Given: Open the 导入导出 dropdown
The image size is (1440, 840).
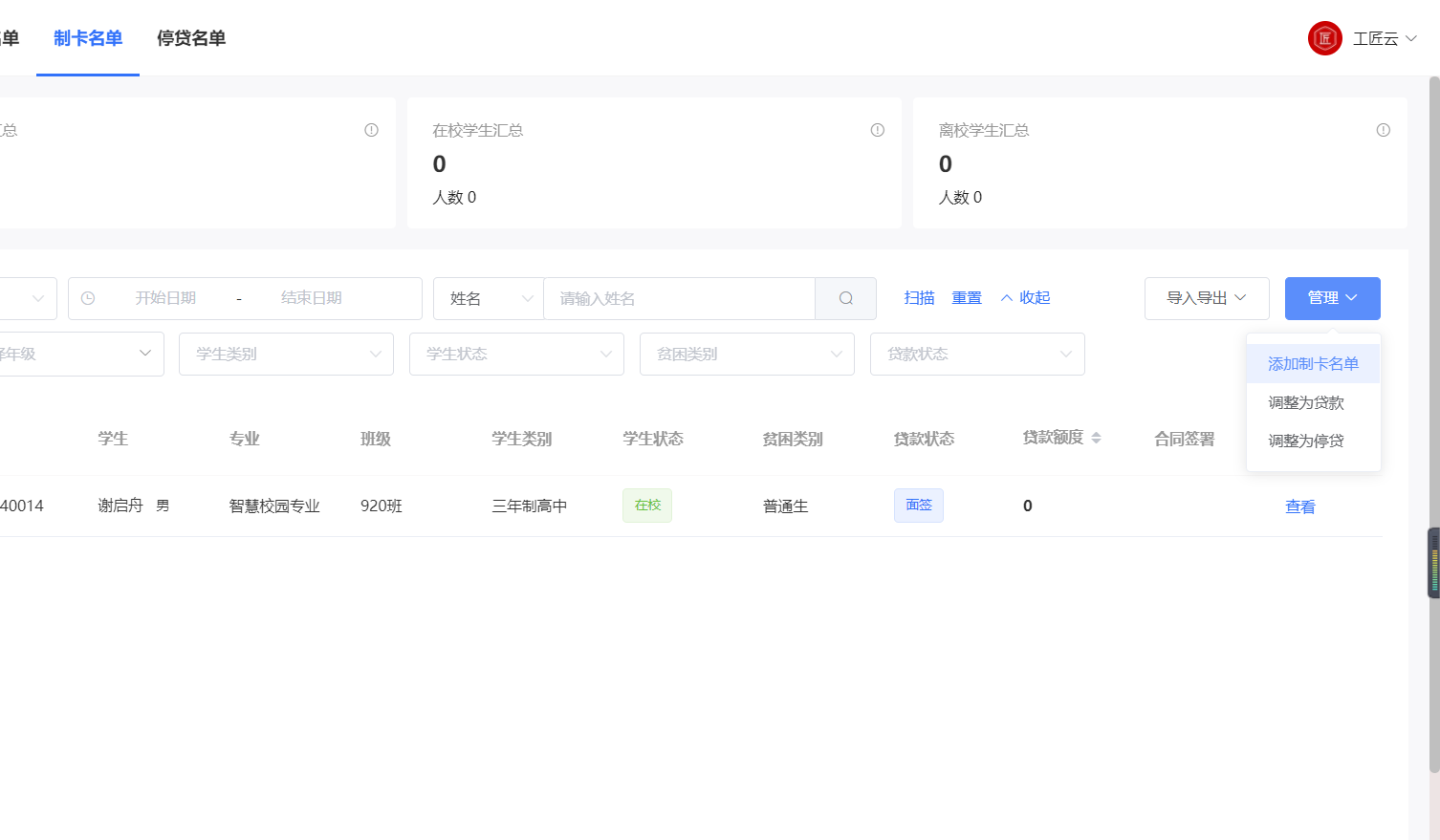Looking at the screenshot, I should pos(1207,297).
